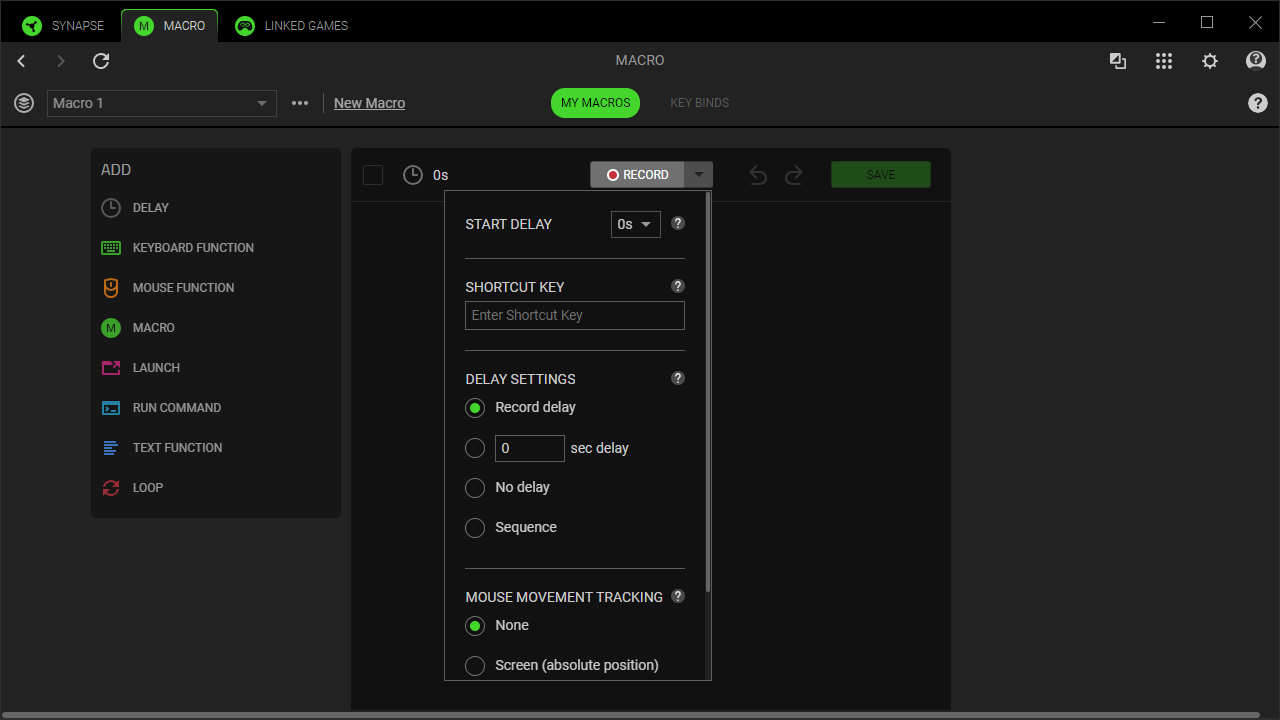Open the Start Delay 0s dropdown
Screen dimensions: 1280x720
(x=635, y=224)
